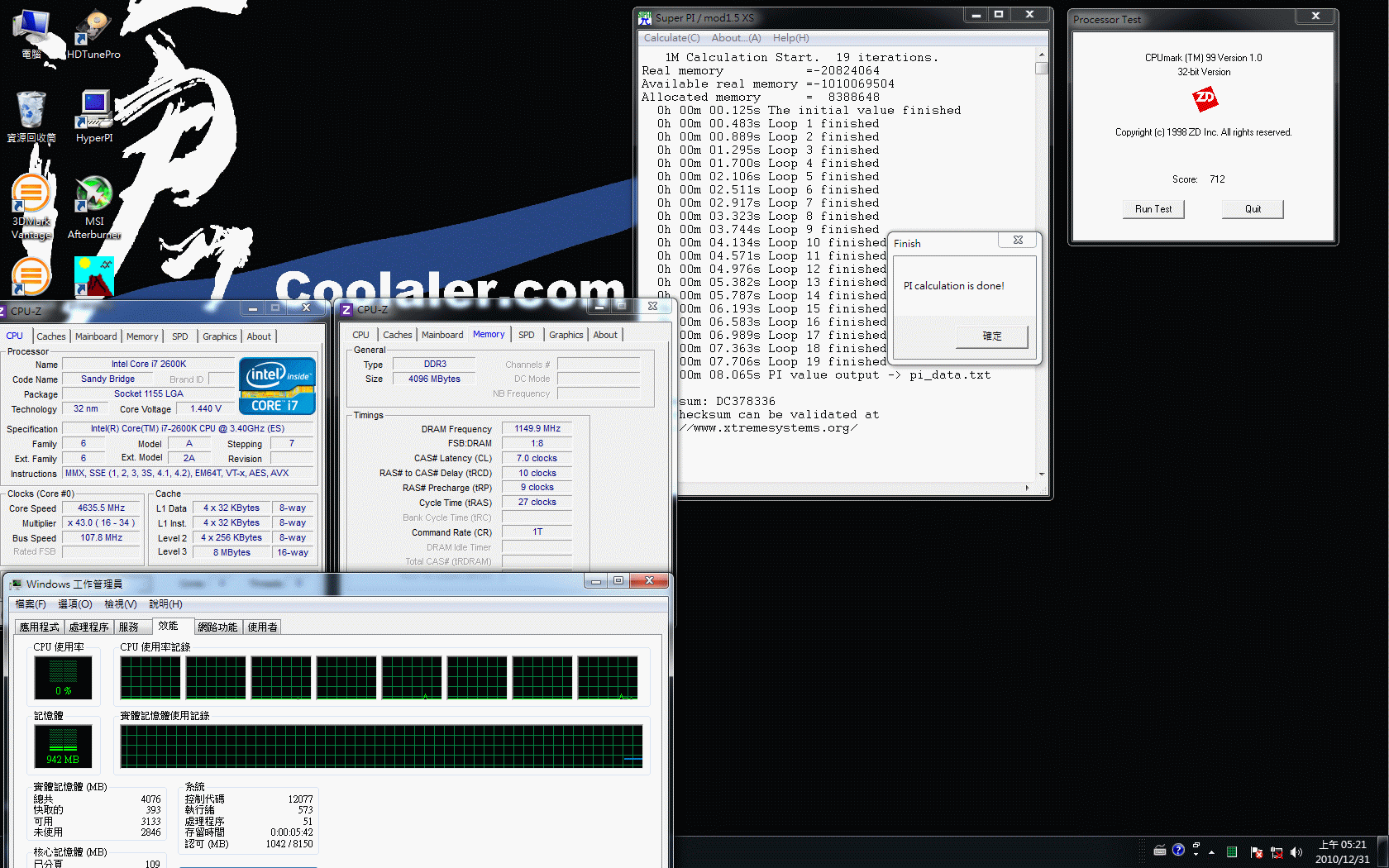
Task: Click the DRAM Frequency 1149.9 MHz value
Action: click(537, 429)
